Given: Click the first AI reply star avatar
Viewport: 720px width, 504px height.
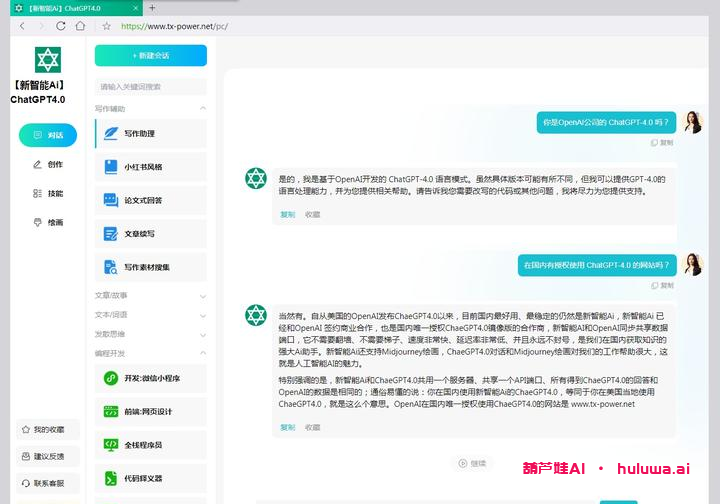Looking at the screenshot, I should [x=256, y=179].
